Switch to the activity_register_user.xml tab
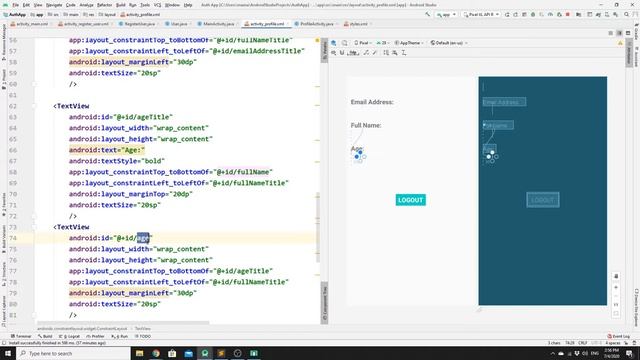This screenshot has height=360, width=640. (x=84, y=24)
